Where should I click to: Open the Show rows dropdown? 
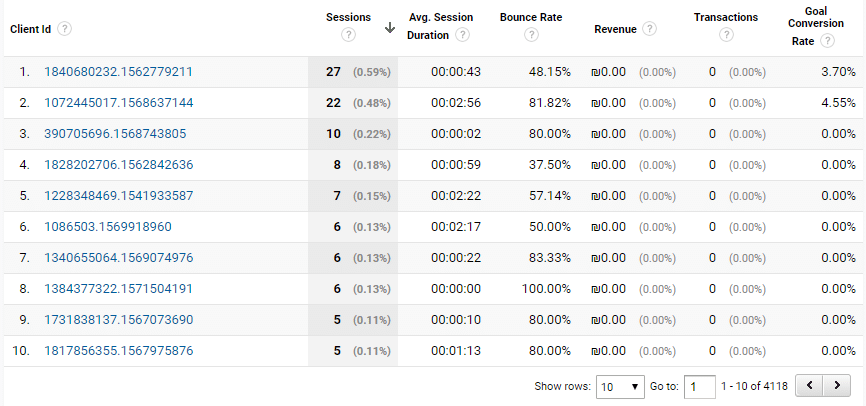620,387
